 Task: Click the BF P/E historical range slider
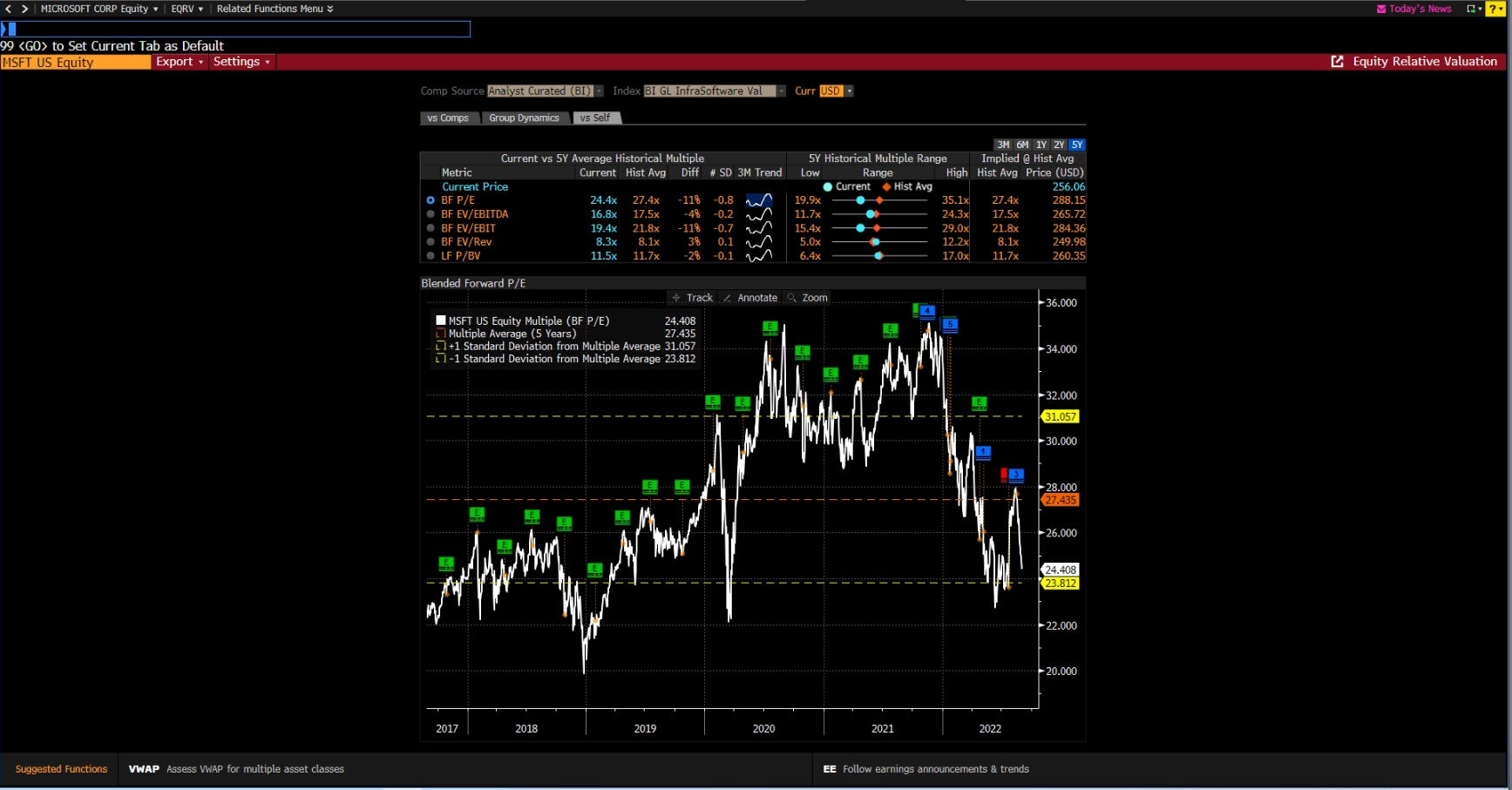coord(879,200)
